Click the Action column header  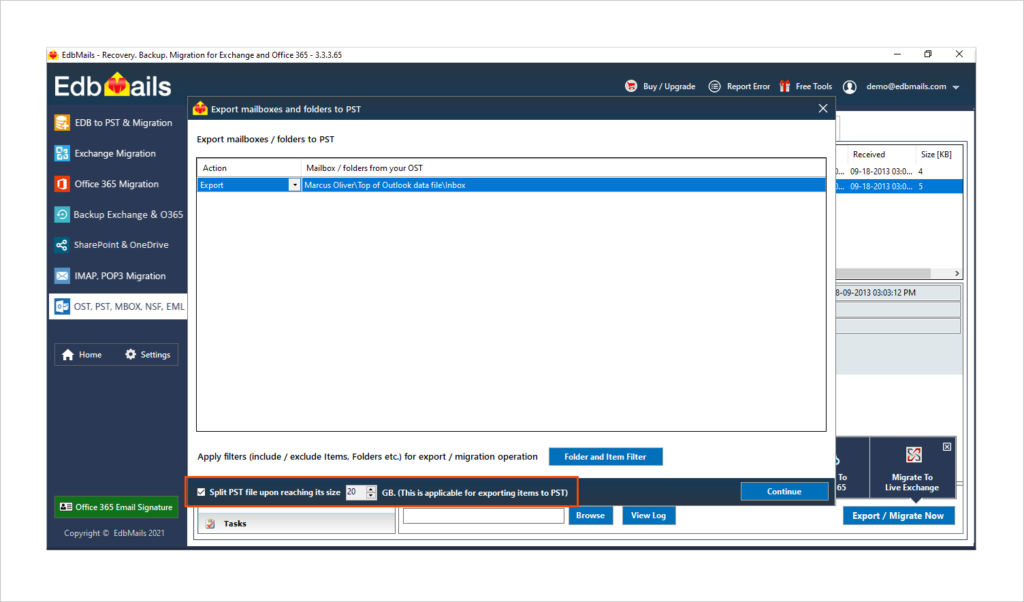click(x=249, y=168)
